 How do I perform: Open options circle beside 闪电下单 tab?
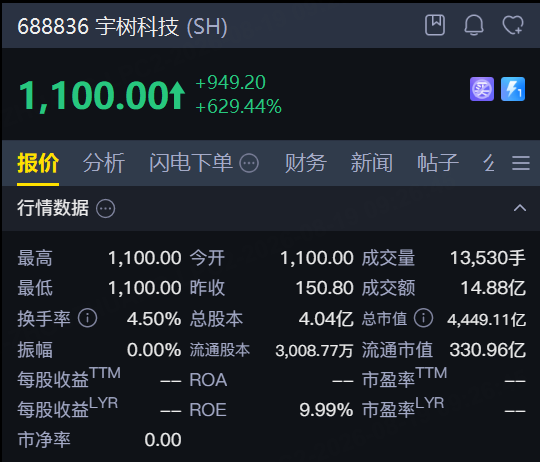point(249,163)
